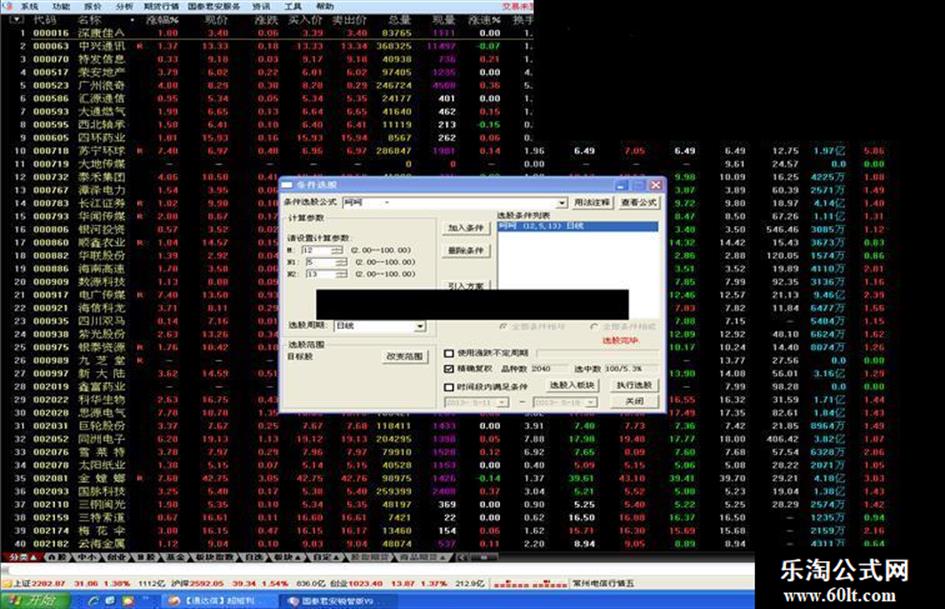Image resolution: width=945 pixels, height=609 pixels.
Task: Switch to the 板块指数 tab at the bottom
Action: [215, 558]
